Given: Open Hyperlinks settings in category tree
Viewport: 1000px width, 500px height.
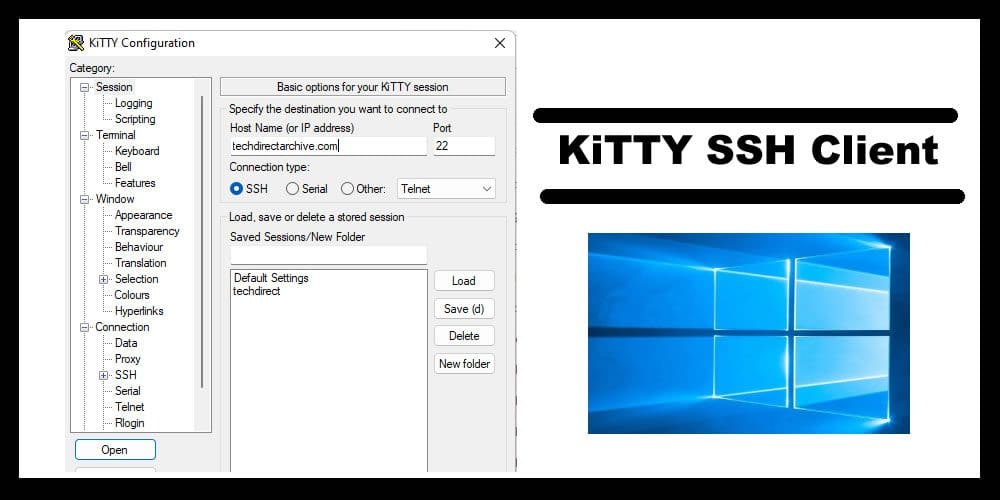Looking at the screenshot, I should (x=138, y=311).
